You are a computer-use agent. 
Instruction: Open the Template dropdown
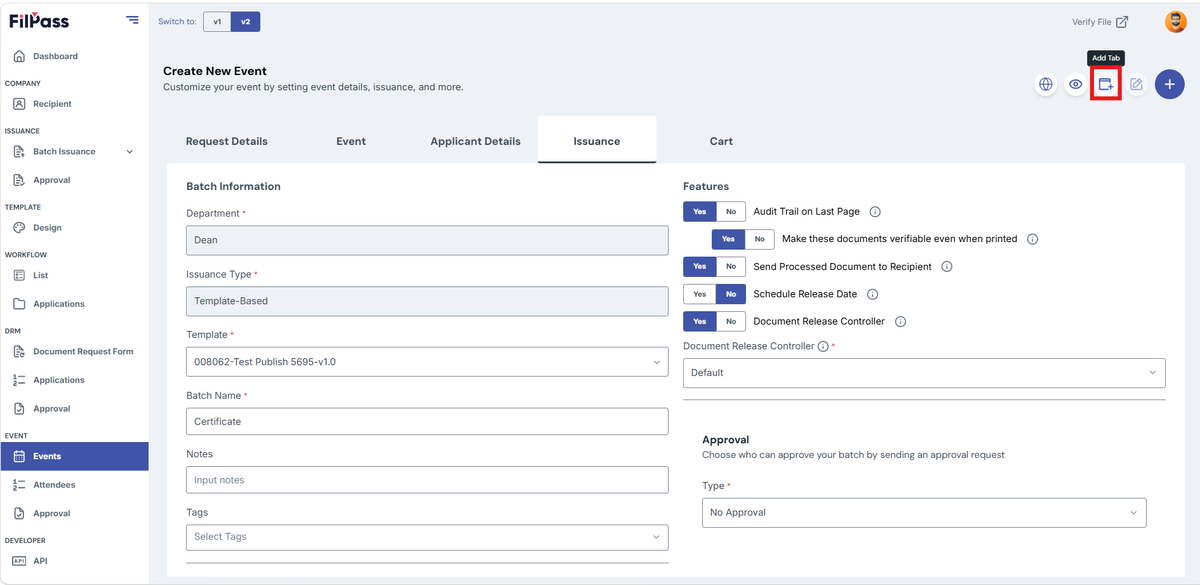(x=427, y=361)
